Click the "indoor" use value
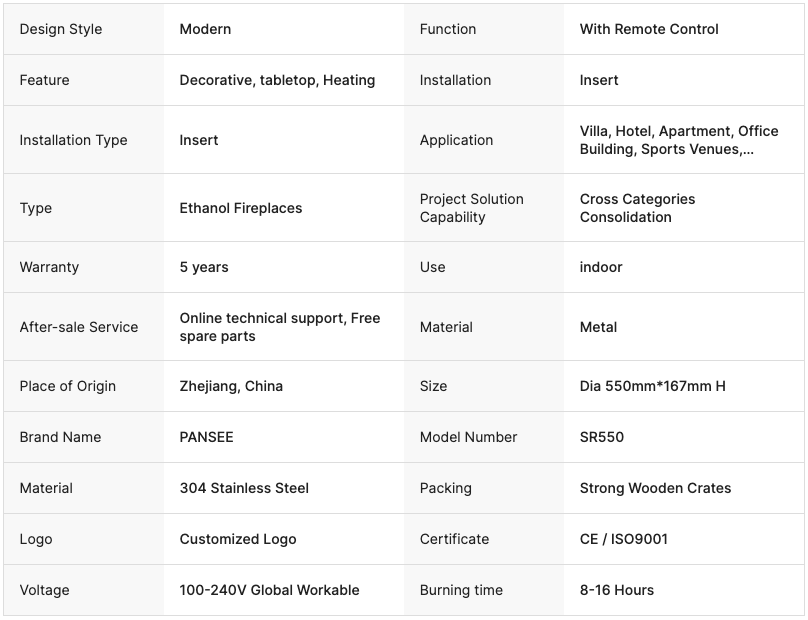This screenshot has width=808, height=620. coord(601,267)
